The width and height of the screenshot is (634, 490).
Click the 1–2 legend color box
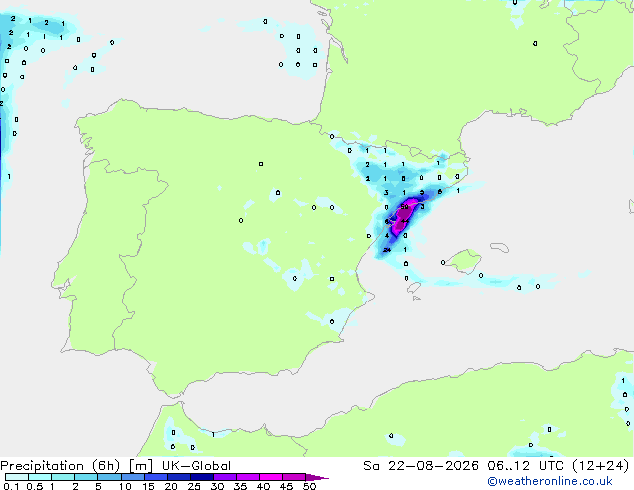pyautogui.click(x=63, y=477)
